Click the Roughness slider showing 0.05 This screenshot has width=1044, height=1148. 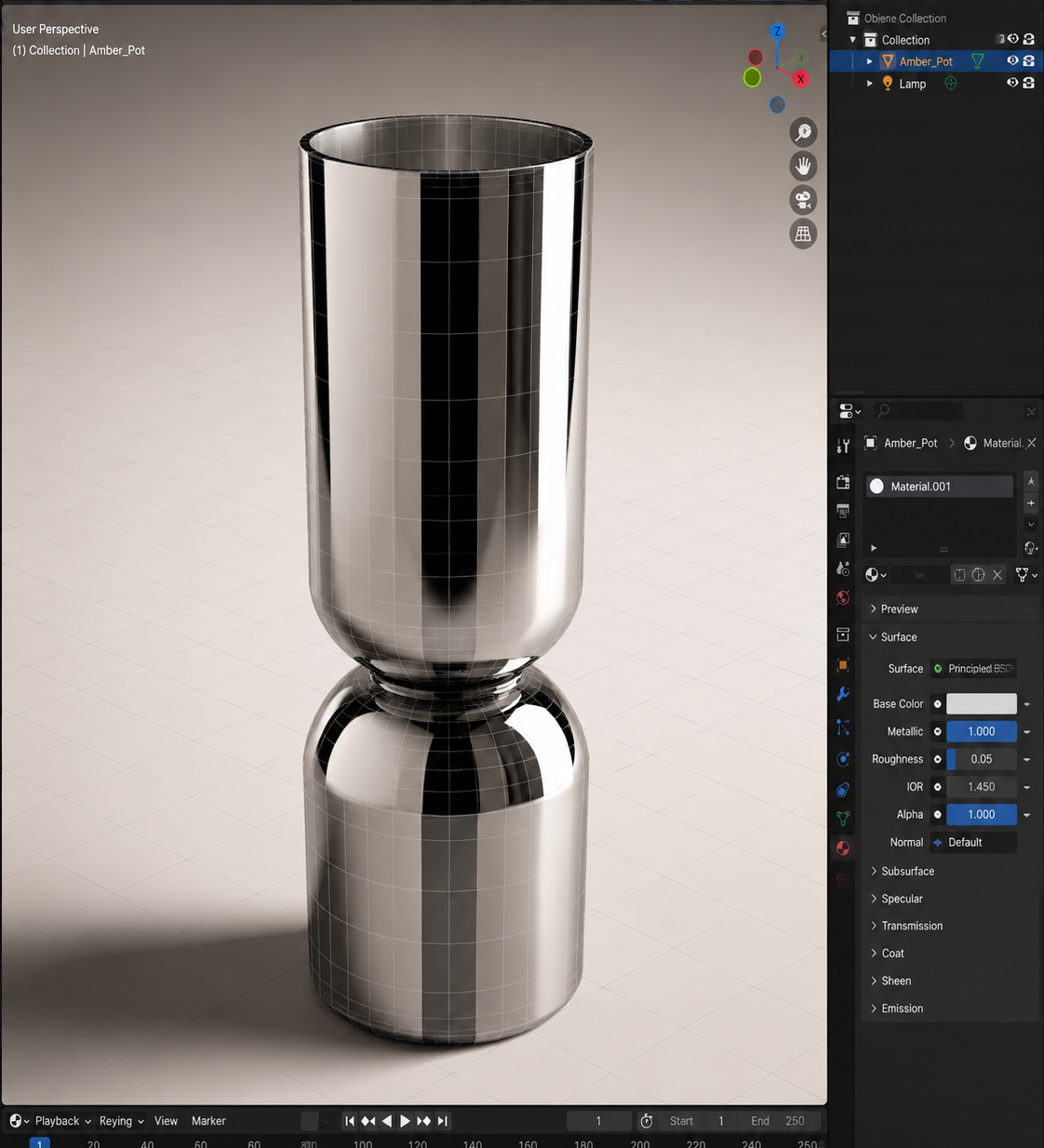click(982, 759)
